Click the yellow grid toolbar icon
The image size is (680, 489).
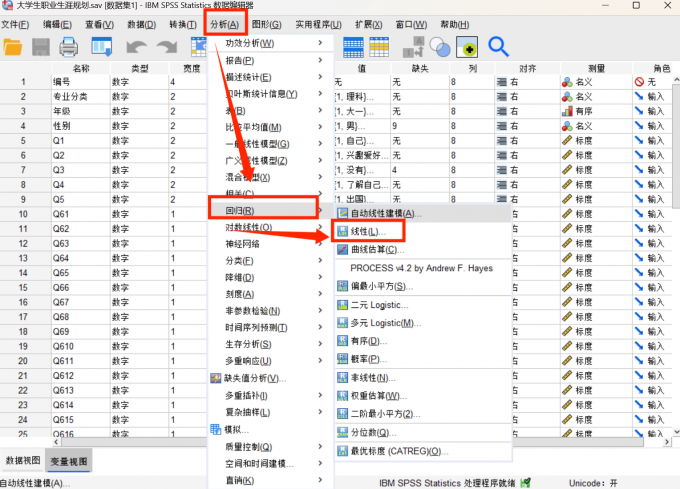379,47
